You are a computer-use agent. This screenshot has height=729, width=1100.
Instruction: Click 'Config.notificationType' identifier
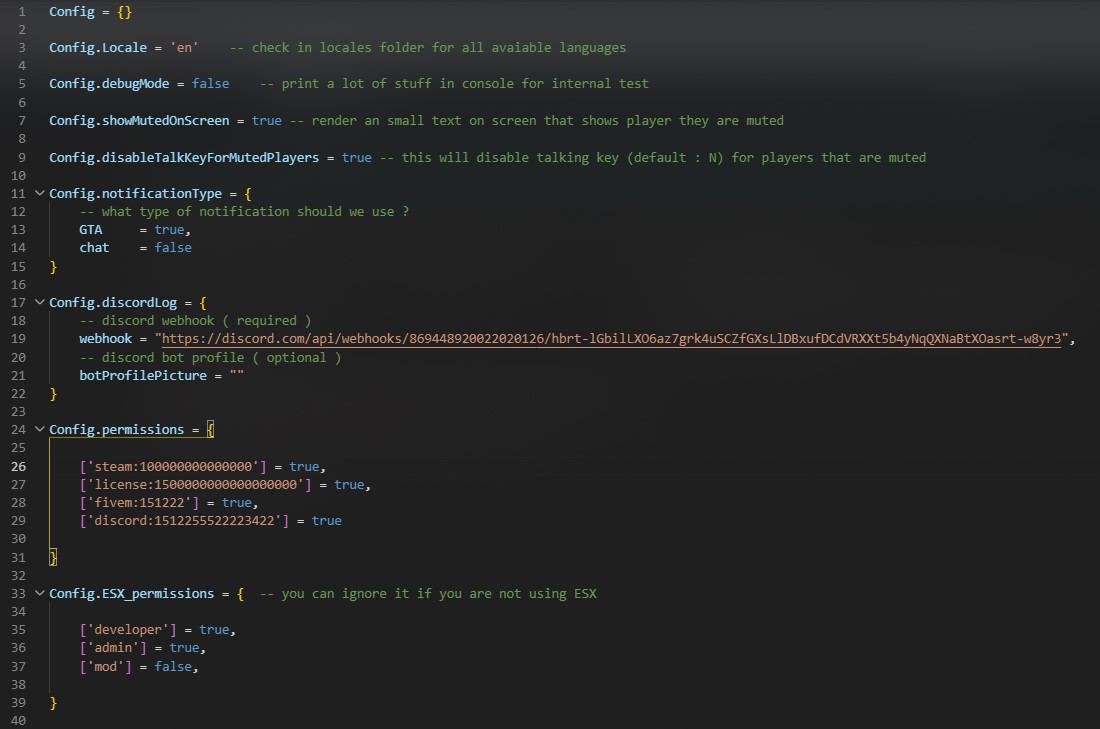[x=135, y=194]
